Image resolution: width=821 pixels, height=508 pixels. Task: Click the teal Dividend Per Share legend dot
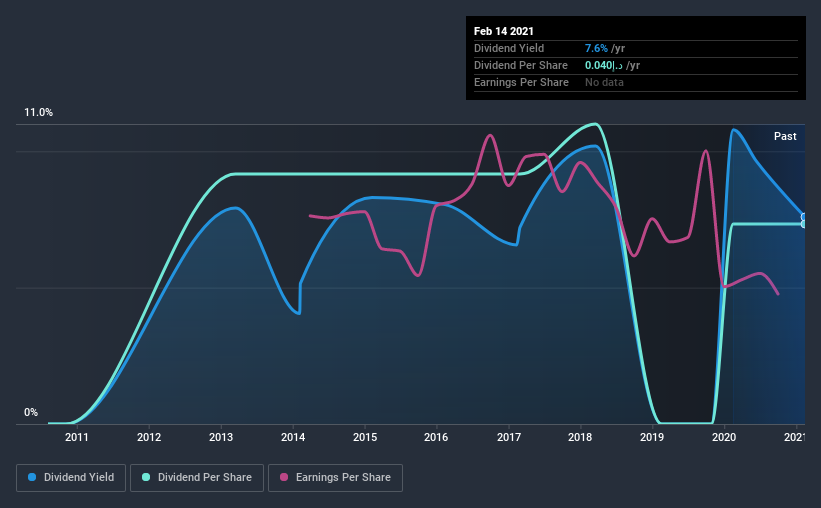tap(146, 477)
